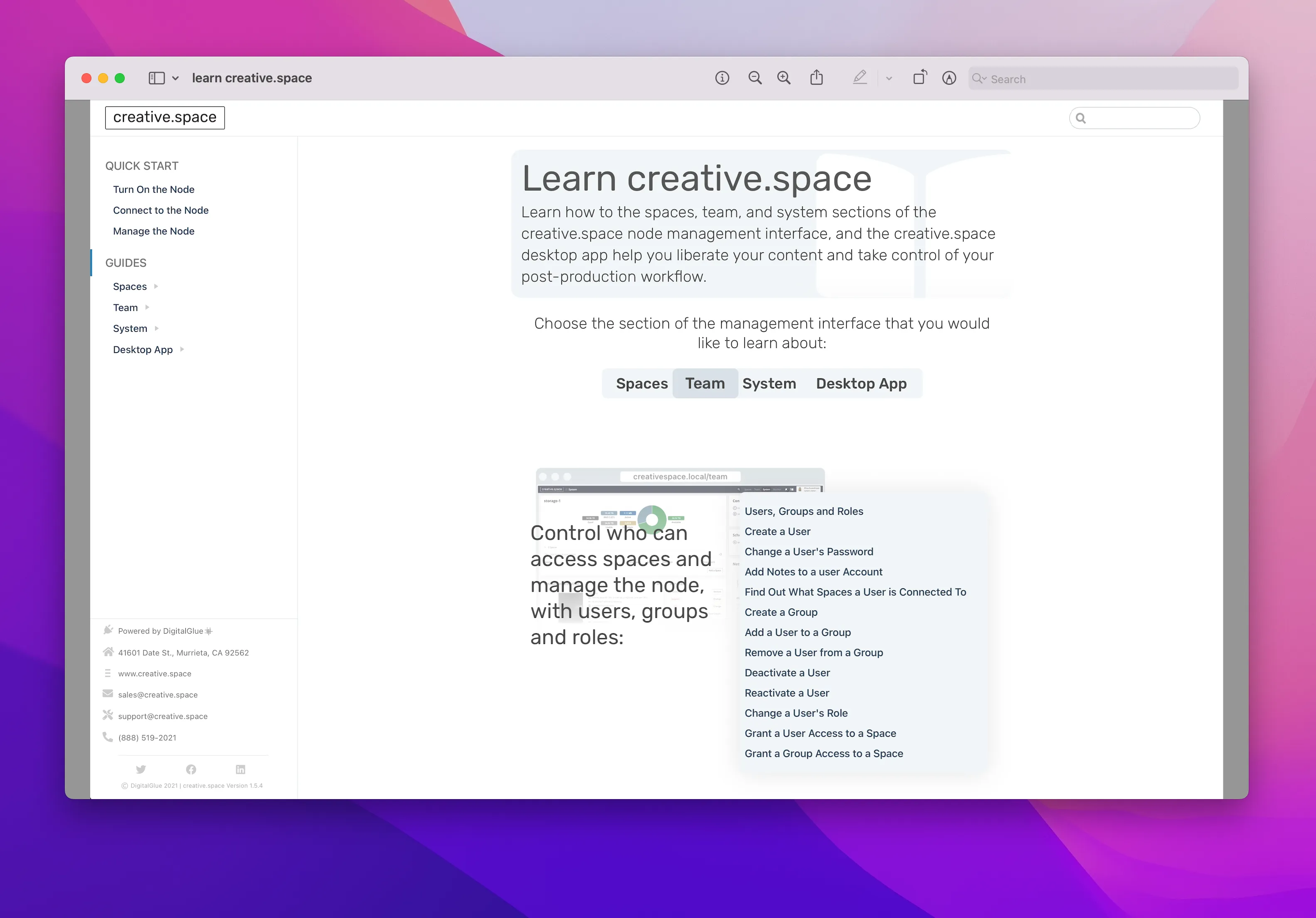Screen dimensions: 1316x918
Task: Open Spaces in the sidebar guides
Action: point(130,287)
